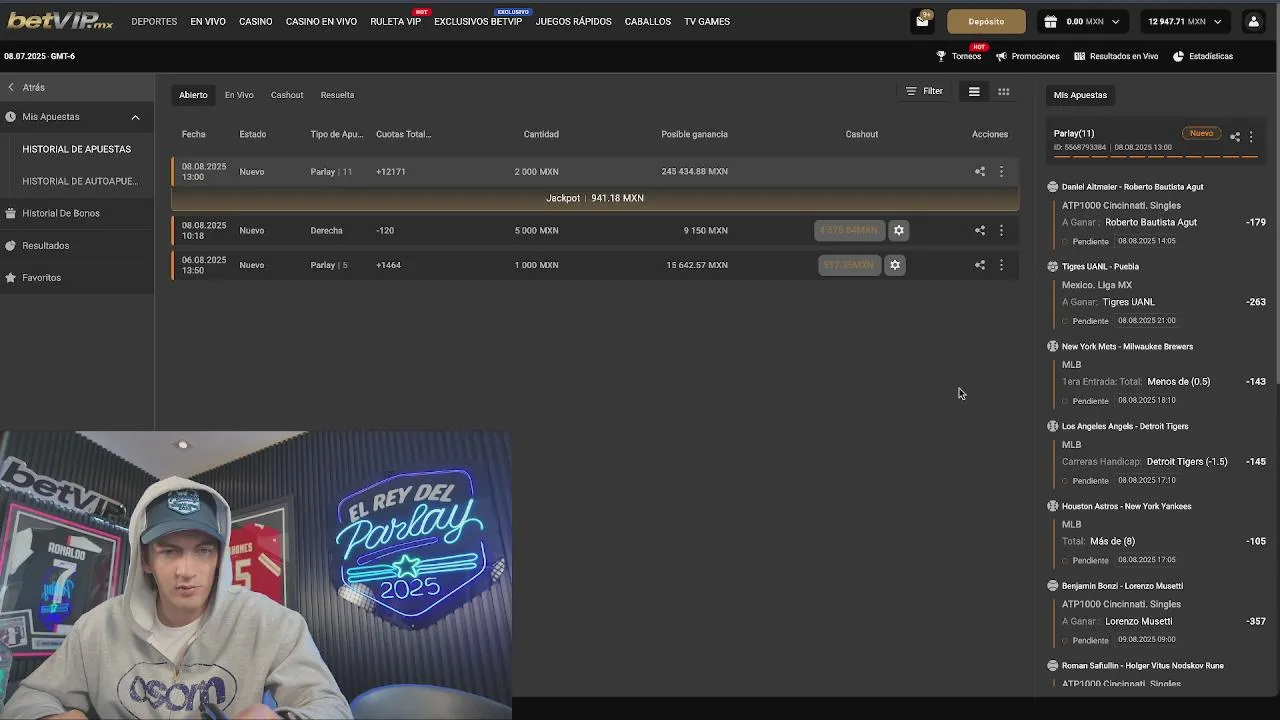The width and height of the screenshot is (1280, 720).
Task: Open JUEGOS RÁPIDOS section
Action: [x=573, y=21]
